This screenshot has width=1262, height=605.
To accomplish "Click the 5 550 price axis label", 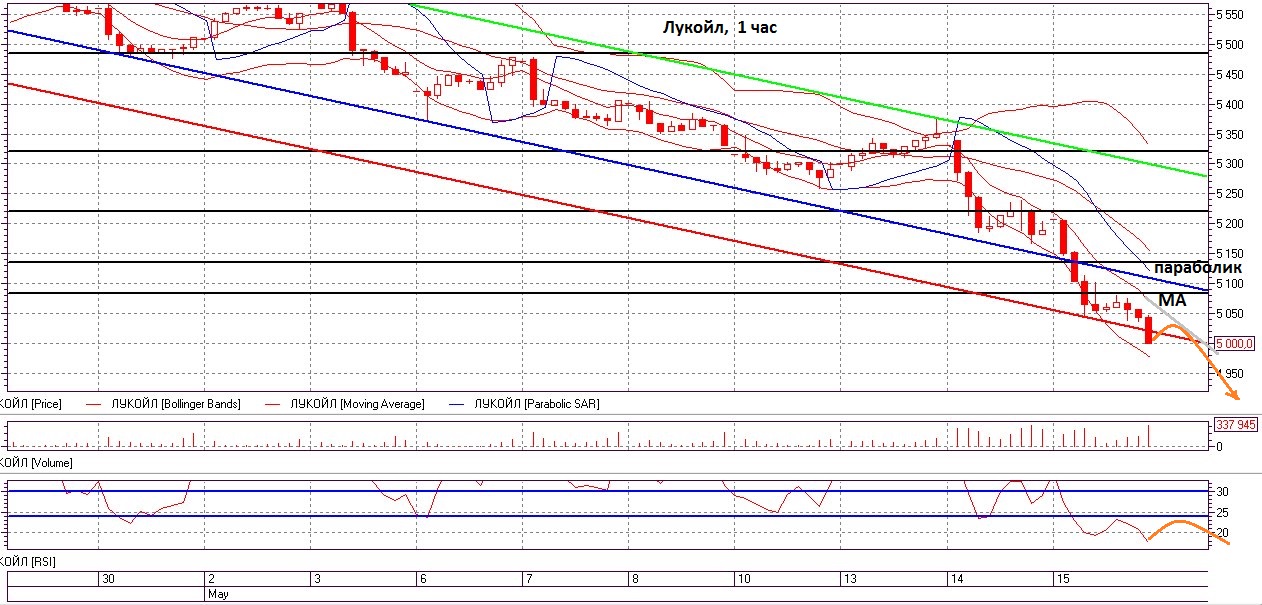I will (x=1228, y=15).
